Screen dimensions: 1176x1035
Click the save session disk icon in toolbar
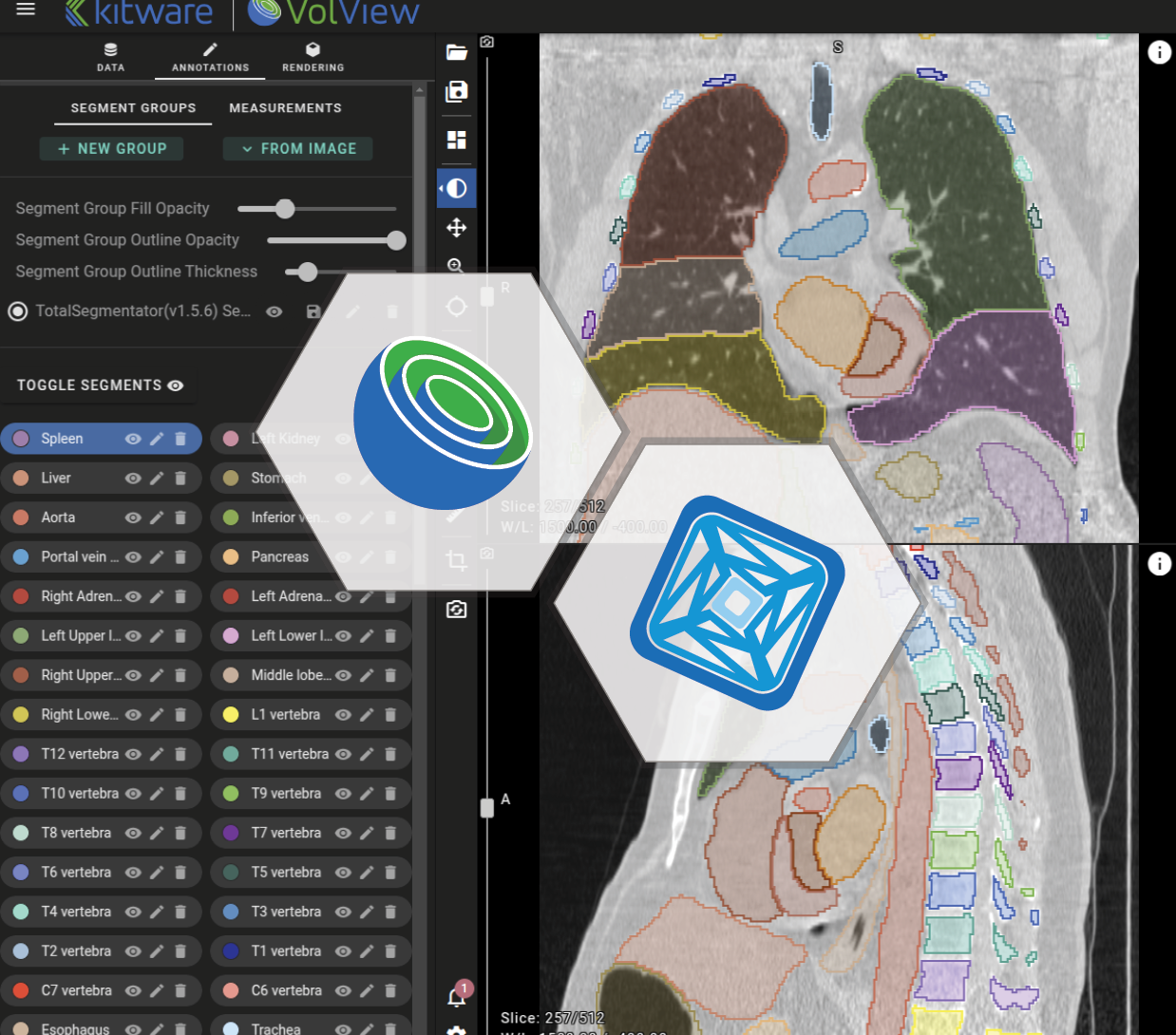pos(457,91)
